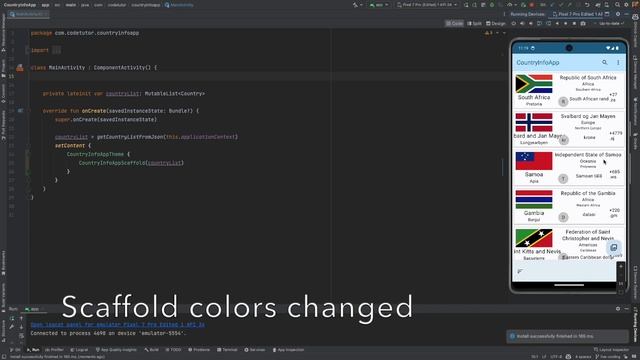Click 'UTF-8' encoding in status bar
640x360 pixels.
click(x=556, y=357)
